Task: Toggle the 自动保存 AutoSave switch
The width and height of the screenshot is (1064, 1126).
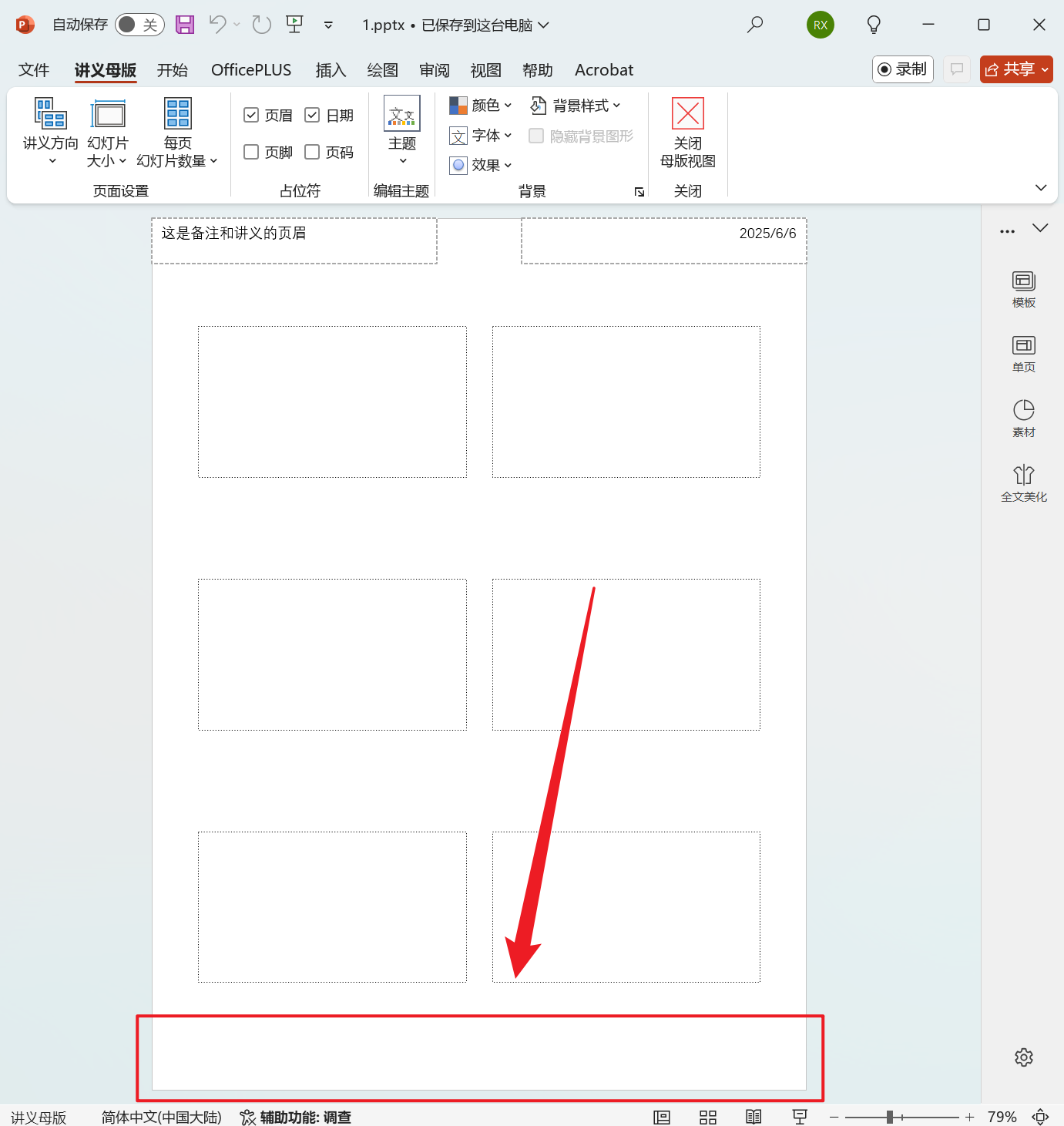Action: click(139, 25)
